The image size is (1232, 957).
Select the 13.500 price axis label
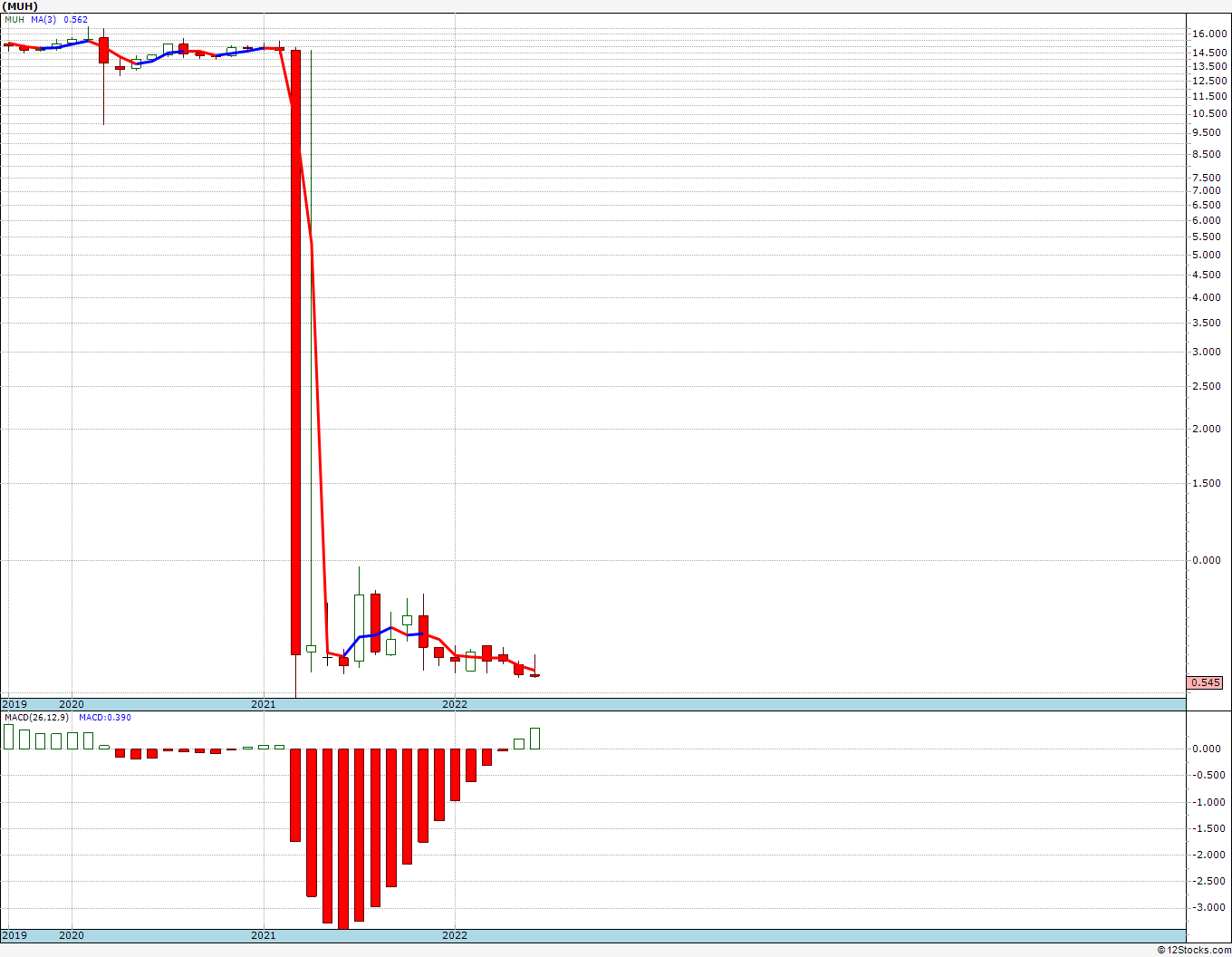tap(1210, 65)
